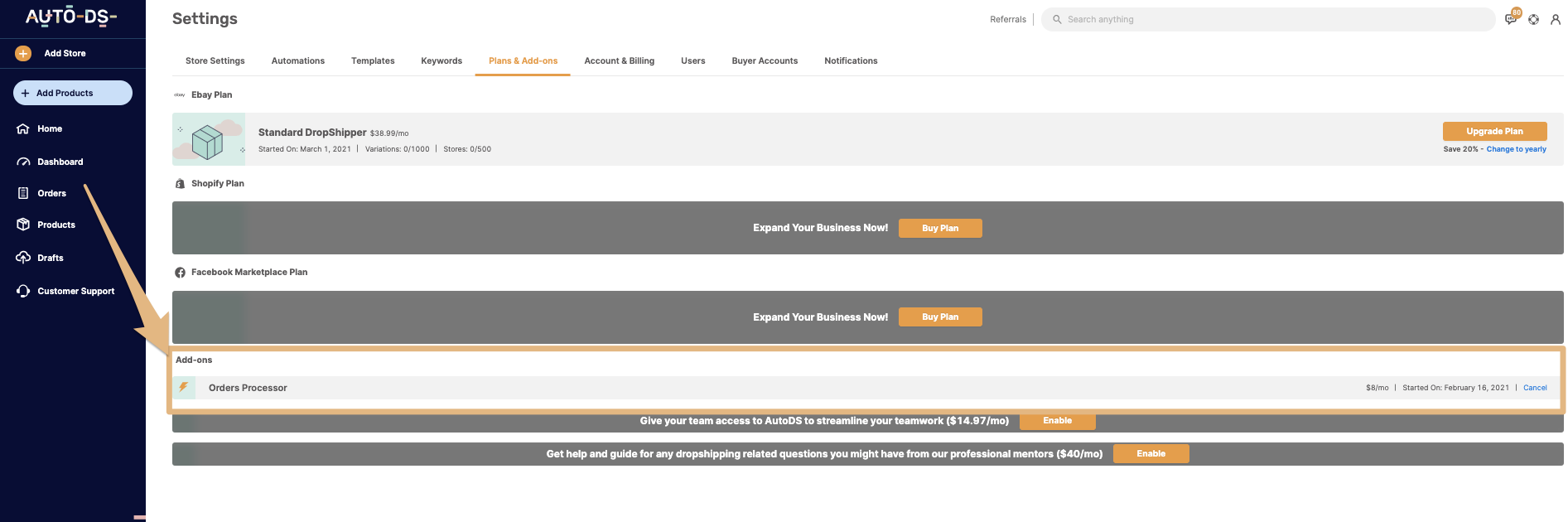Go to Home in sidebar

click(50, 128)
